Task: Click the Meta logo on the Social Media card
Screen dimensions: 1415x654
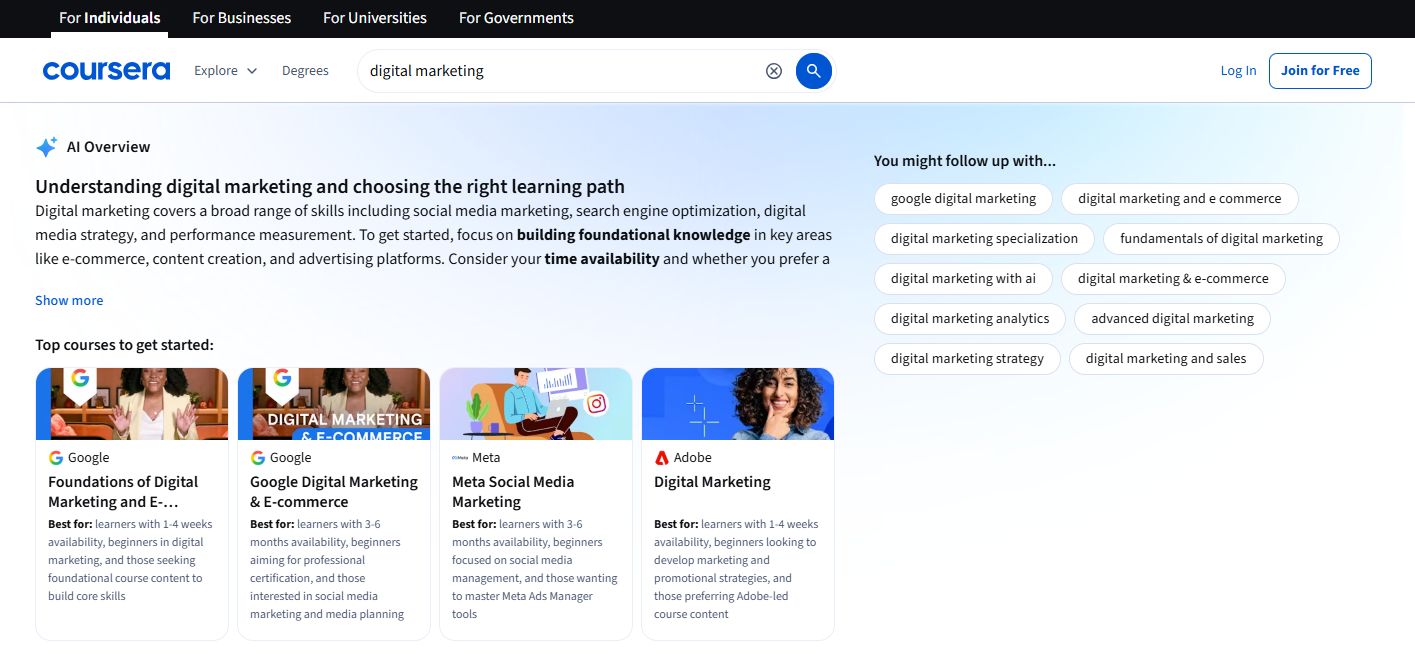Action: point(460,458)
